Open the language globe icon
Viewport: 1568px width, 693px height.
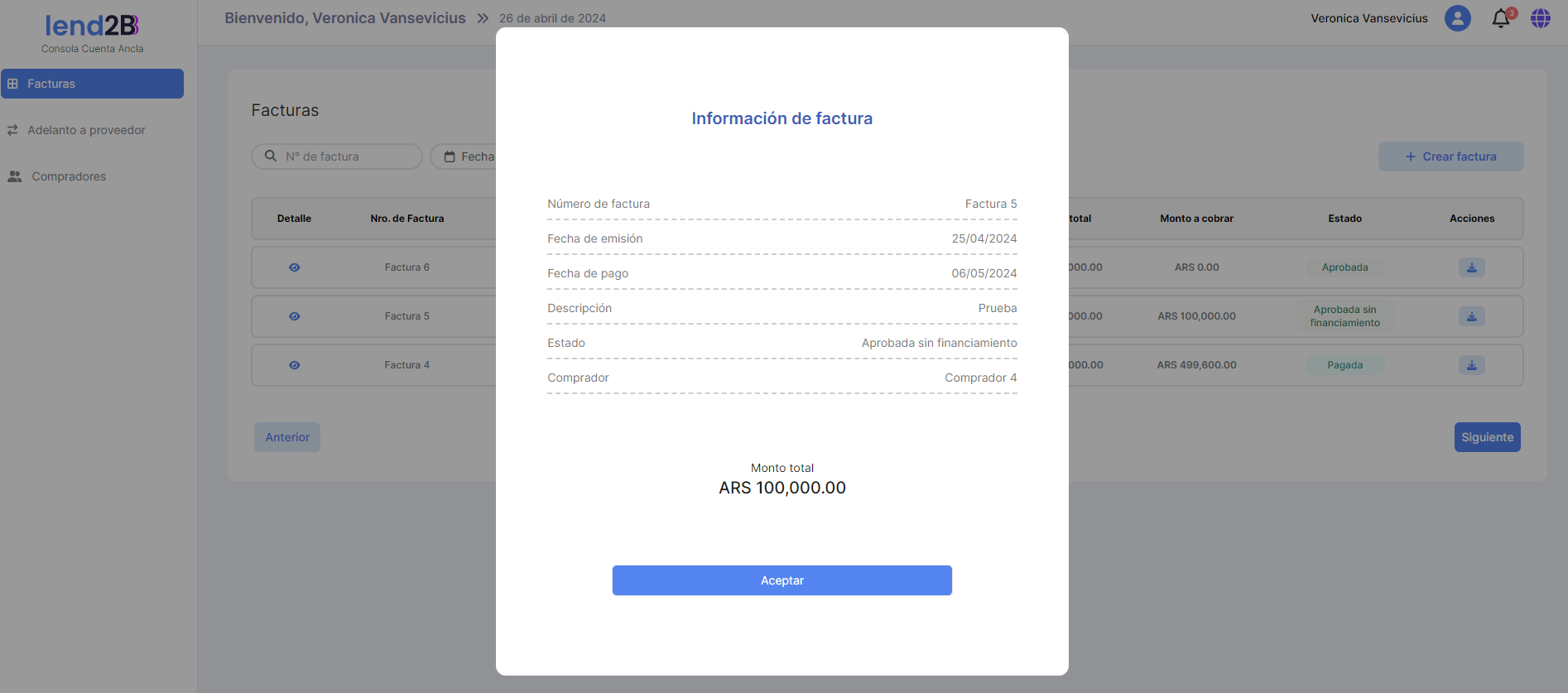click(1540, 18)
